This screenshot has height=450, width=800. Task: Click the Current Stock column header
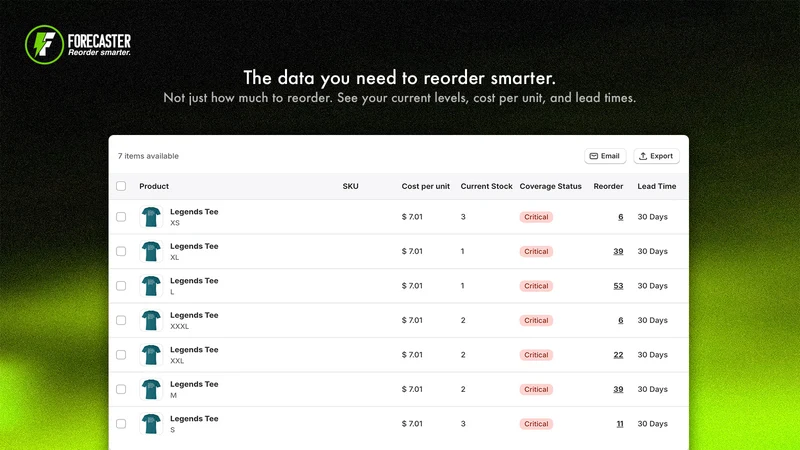point(486,186)
